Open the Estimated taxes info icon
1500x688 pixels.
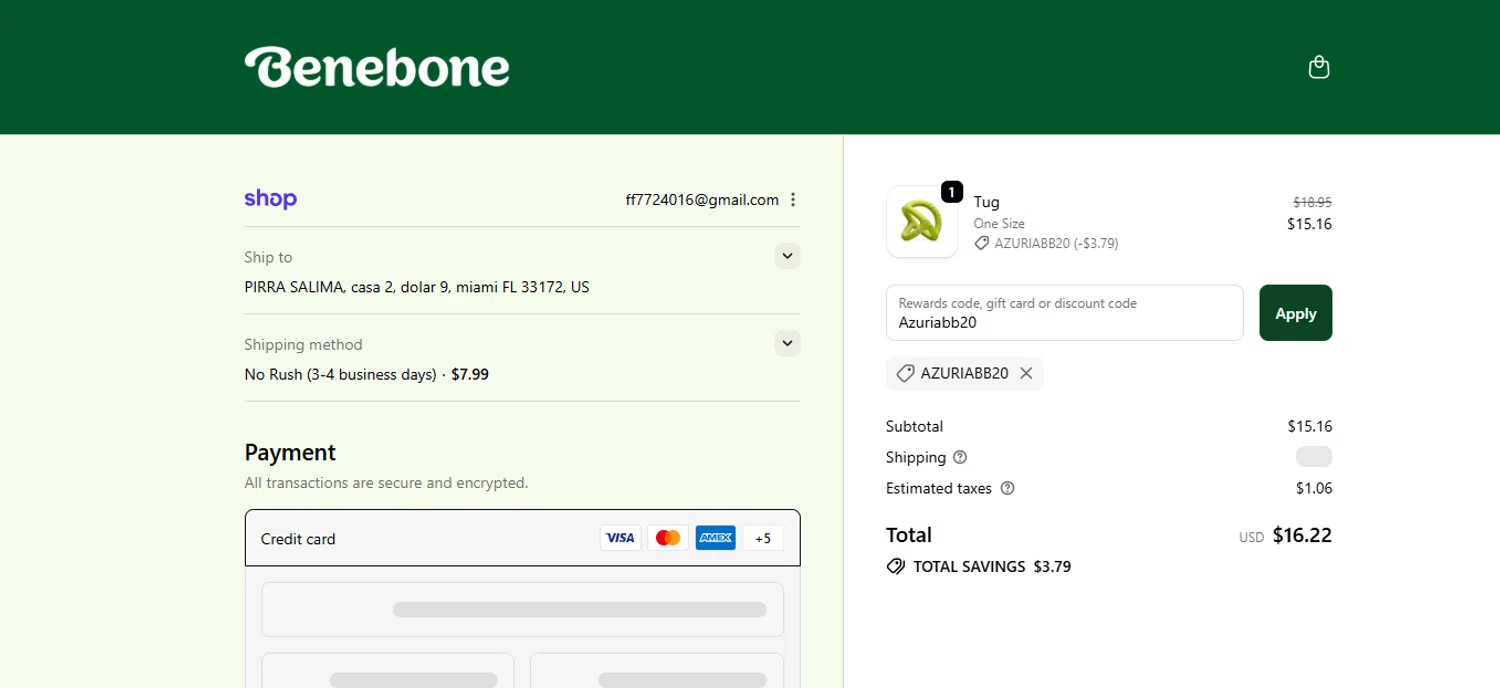click(1007, 488)
